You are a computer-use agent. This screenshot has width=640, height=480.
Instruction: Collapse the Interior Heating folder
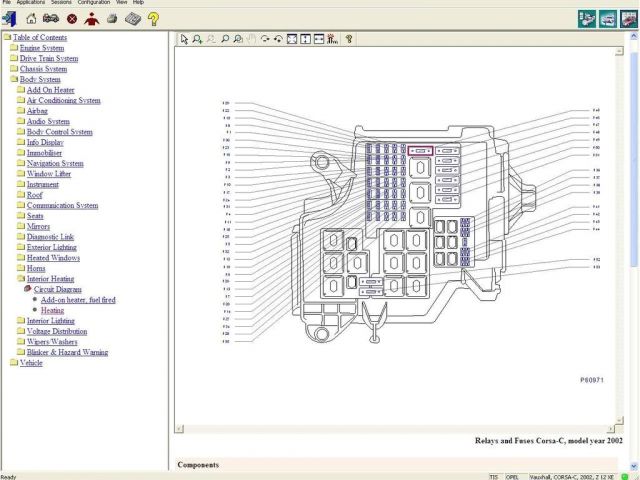click(x=49, y=279)
